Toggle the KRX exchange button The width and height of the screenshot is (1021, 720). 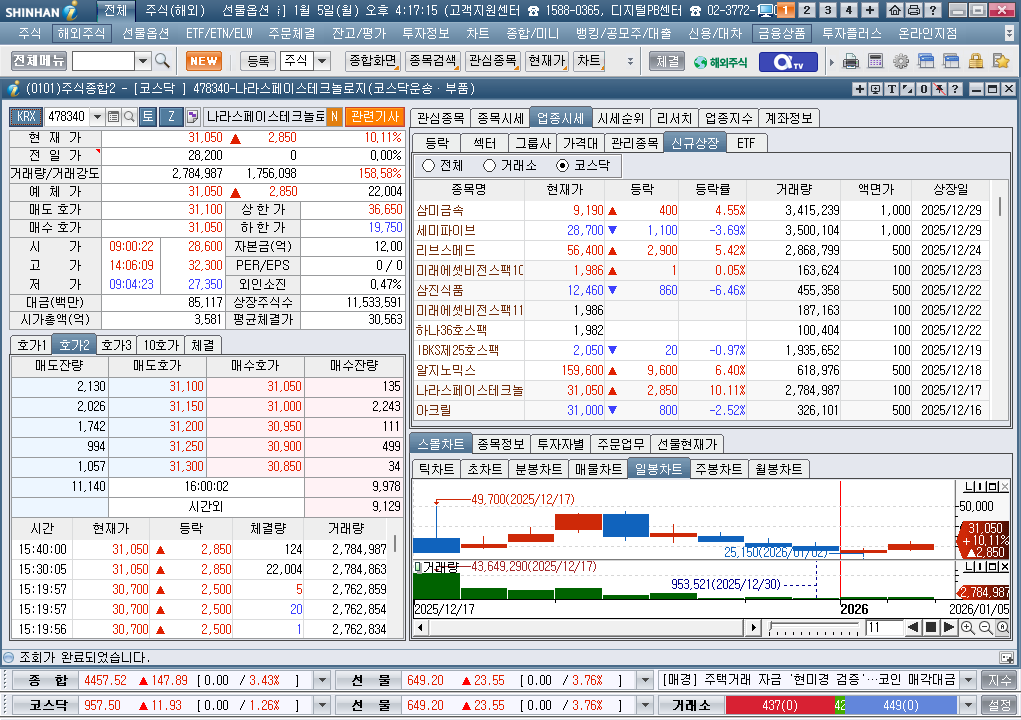click(x=26, y=117)
